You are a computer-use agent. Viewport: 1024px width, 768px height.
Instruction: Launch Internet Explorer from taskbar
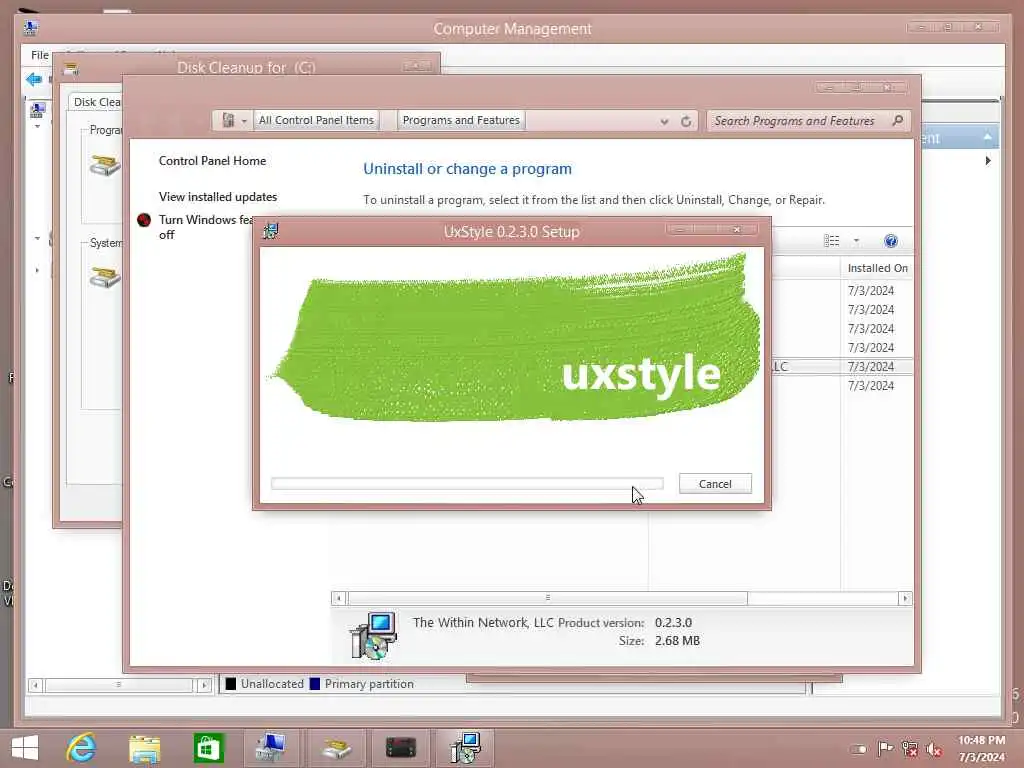pos(81,748)
